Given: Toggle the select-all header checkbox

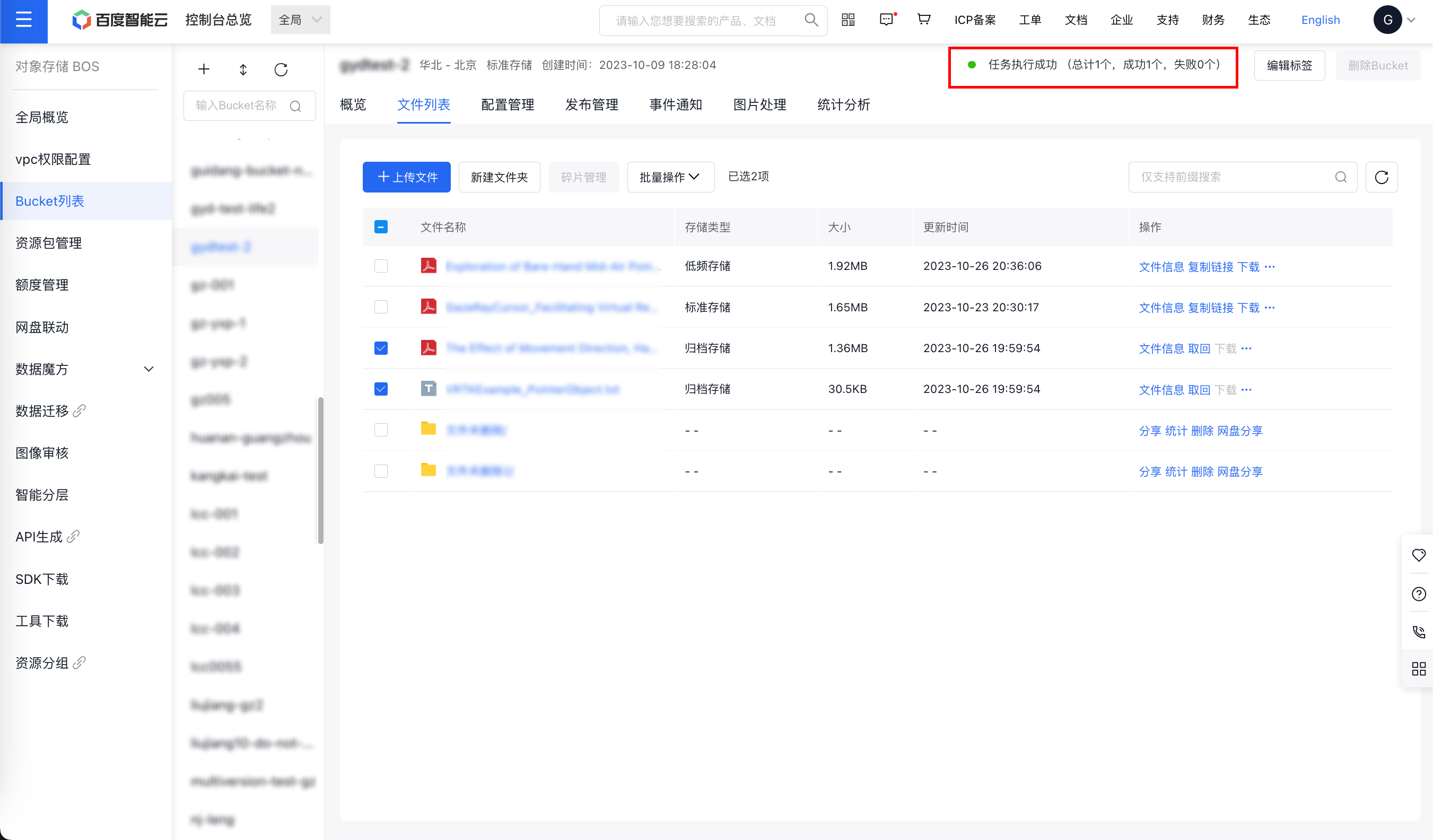Looking at the screenshot, I should tap(381, 227).
